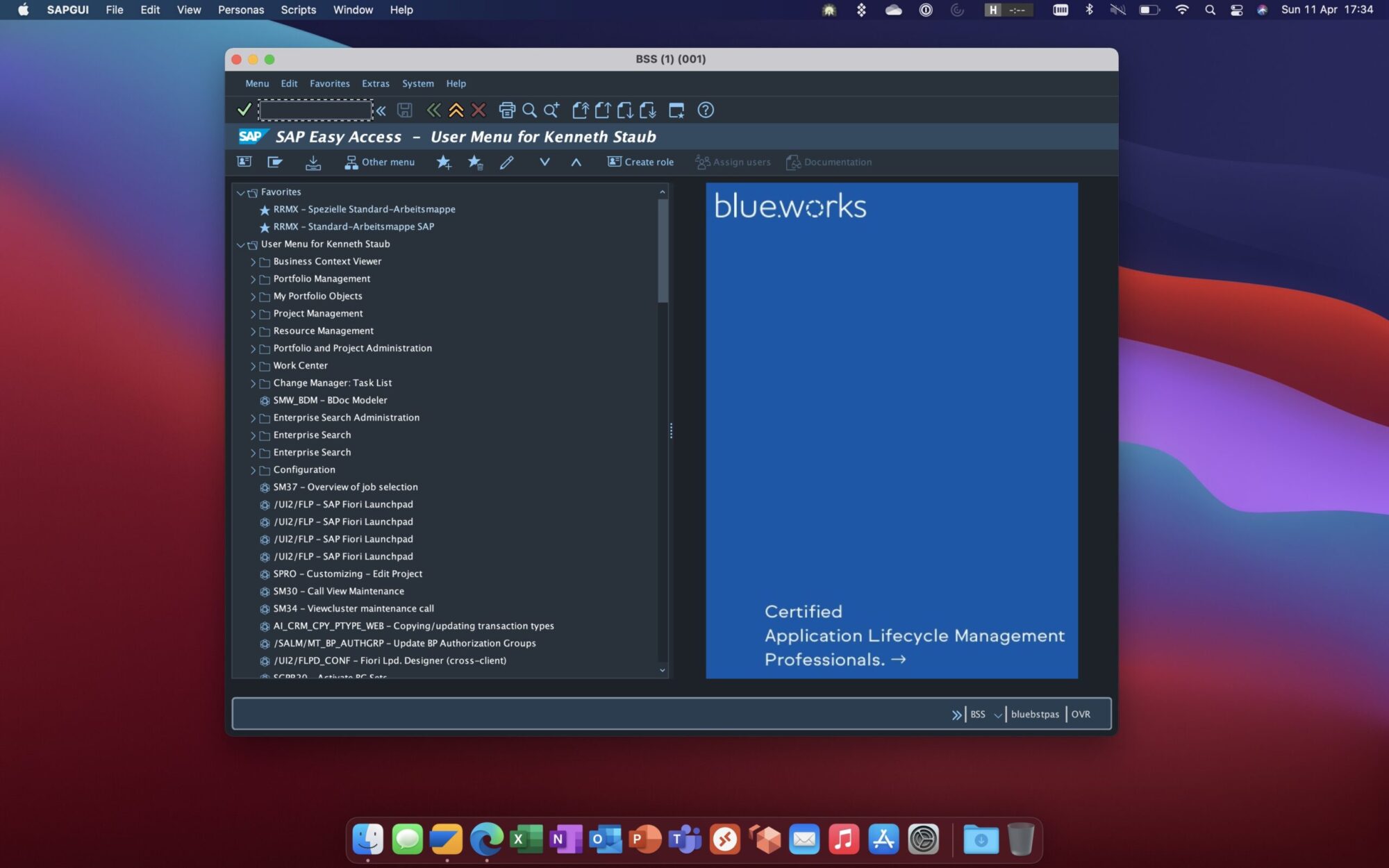Click the yellow Exit up-arrows icon
The width and height of the screenshot is (1389, 868).
pyautogui.click(x=456, y=110)
